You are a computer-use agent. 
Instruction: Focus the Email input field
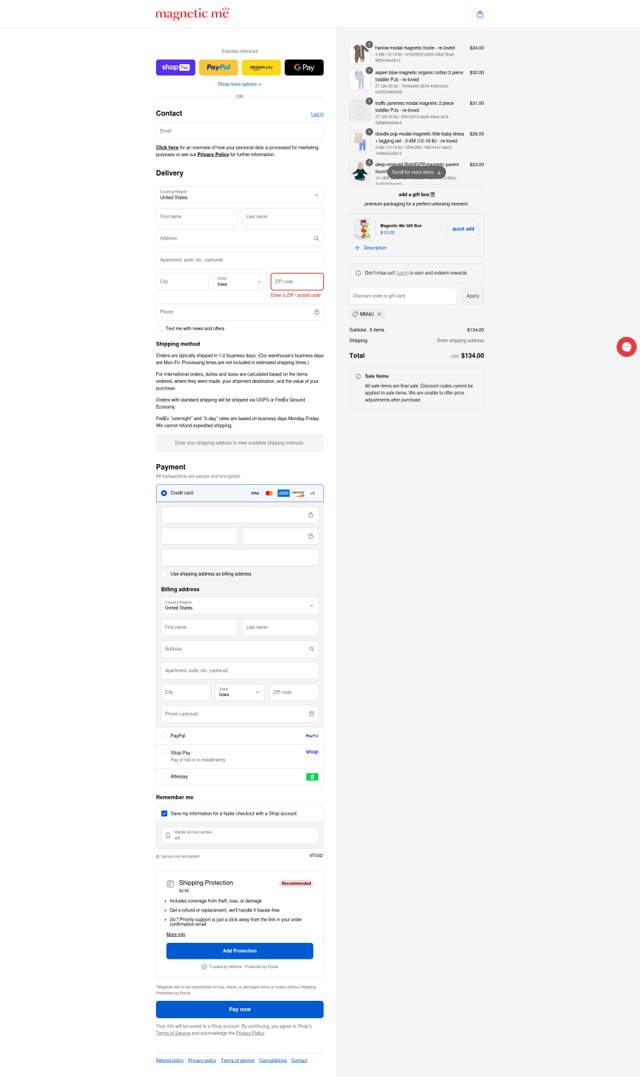tap(240, 131)
